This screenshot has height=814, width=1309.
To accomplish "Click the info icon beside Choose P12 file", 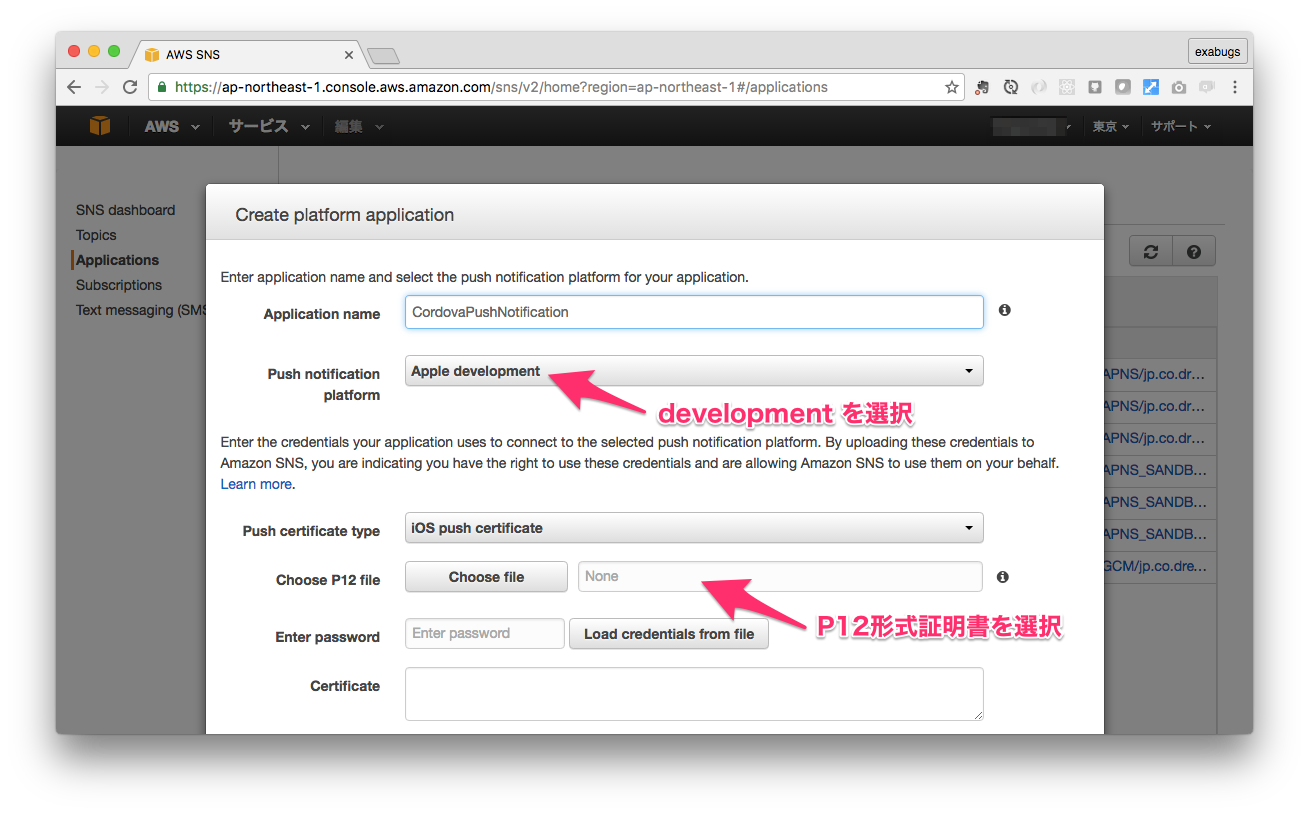I will click(1003, 577).
